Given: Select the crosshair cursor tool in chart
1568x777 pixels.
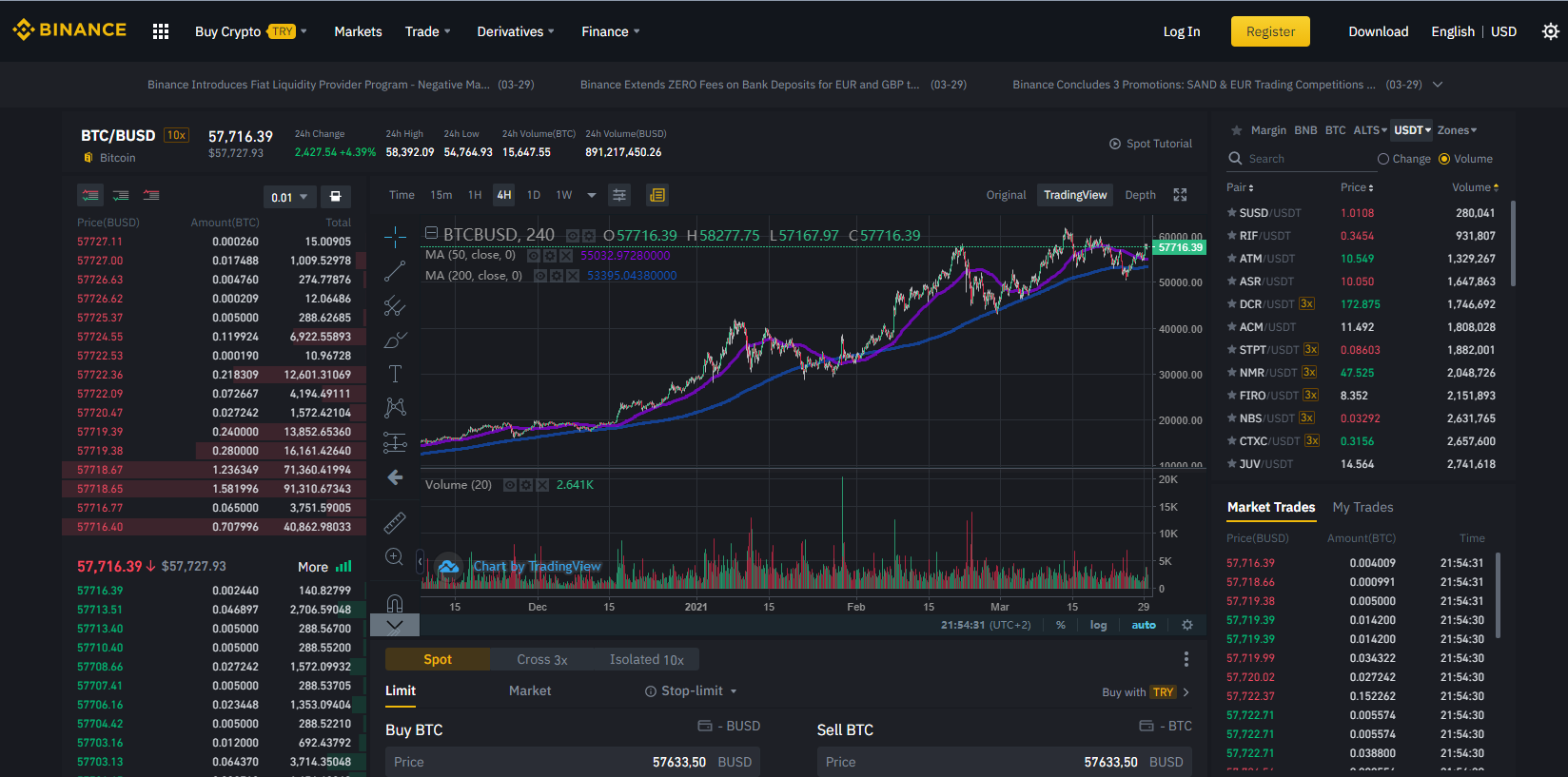Looking at the screenshot, I should (395, 237).
